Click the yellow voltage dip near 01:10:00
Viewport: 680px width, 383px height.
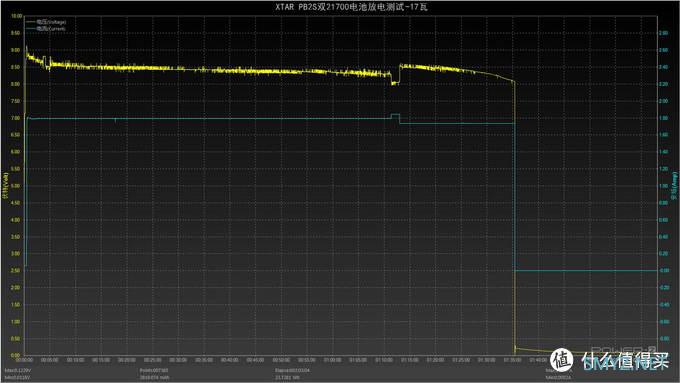coord(394,82)
